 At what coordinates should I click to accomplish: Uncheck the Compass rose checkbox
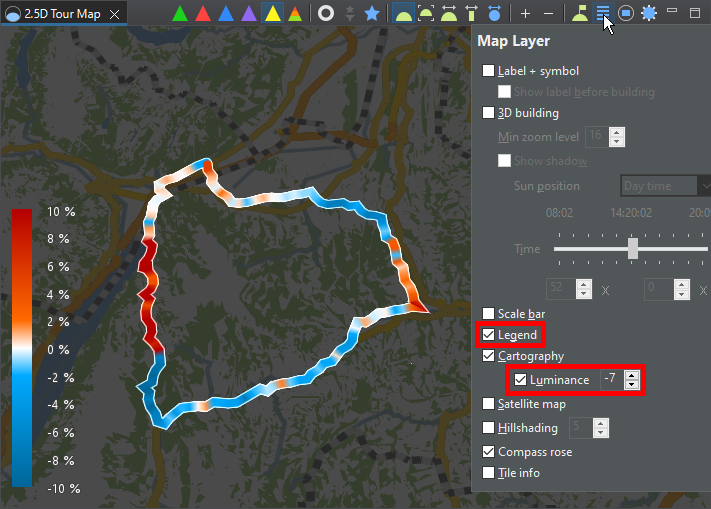point(488,451)
